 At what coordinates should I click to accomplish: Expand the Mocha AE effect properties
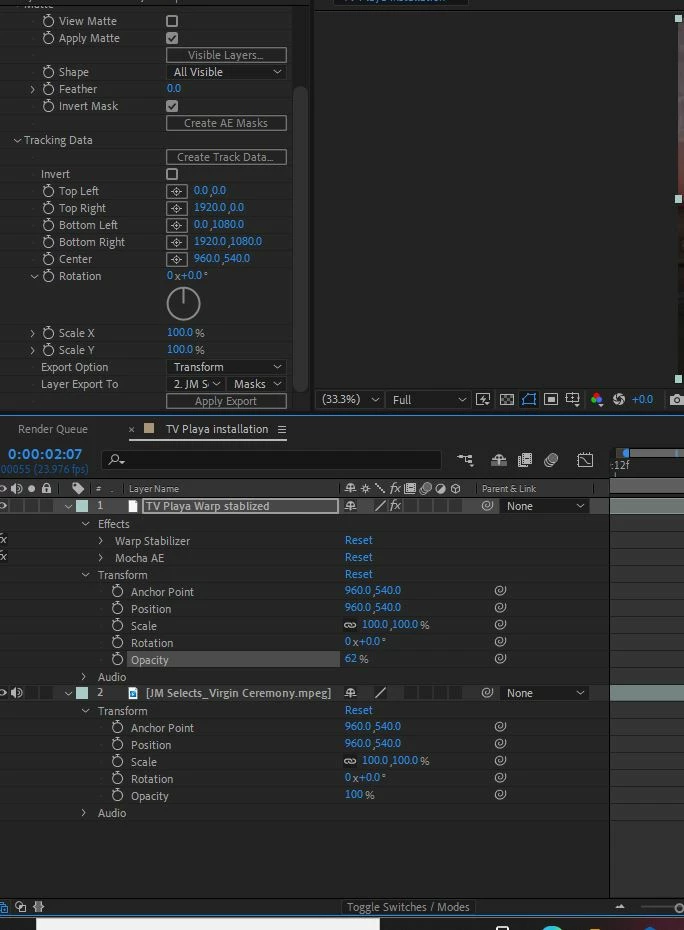pyautogui.click(x=100, y=558)
